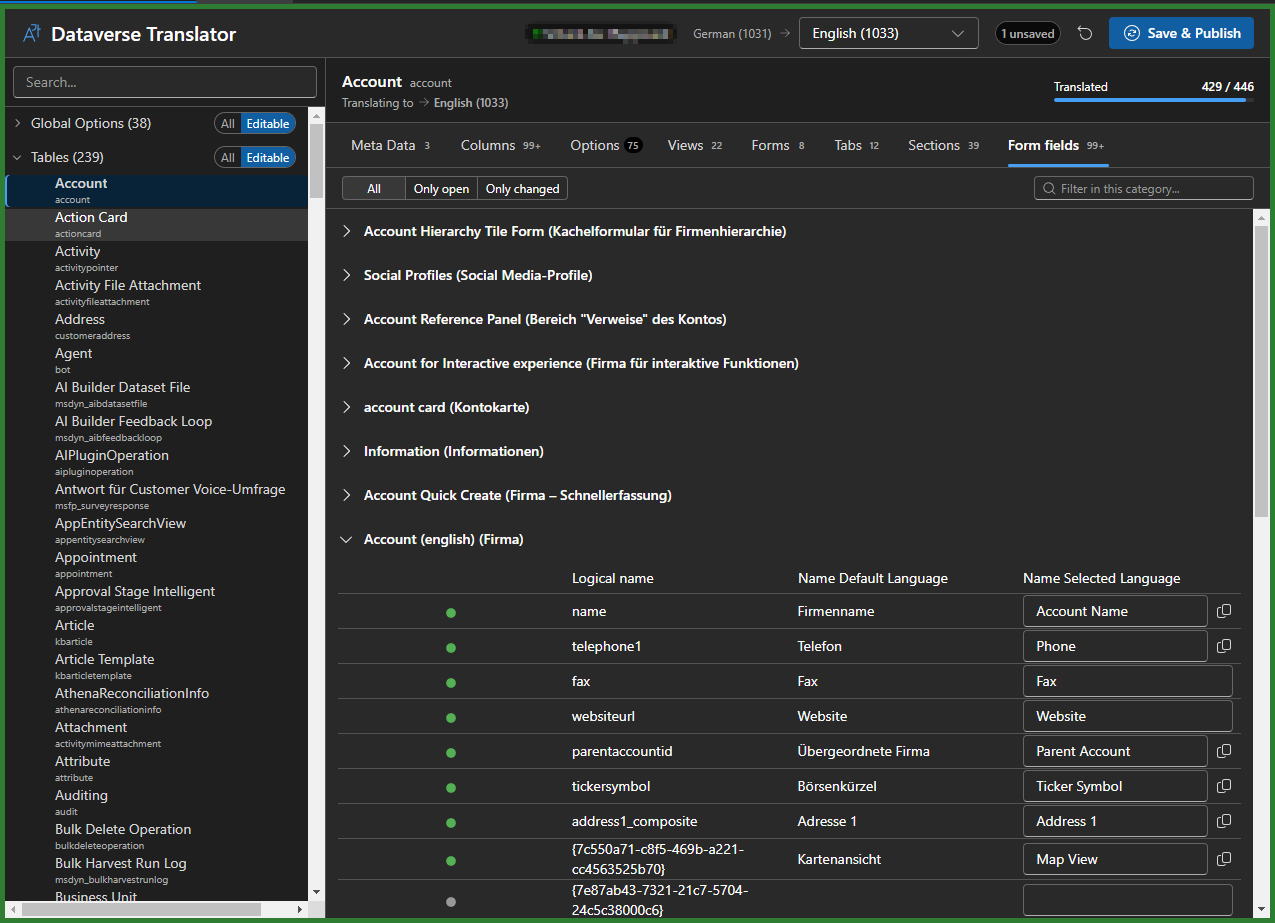Click the left panel horizontal scrollbar

142,909
